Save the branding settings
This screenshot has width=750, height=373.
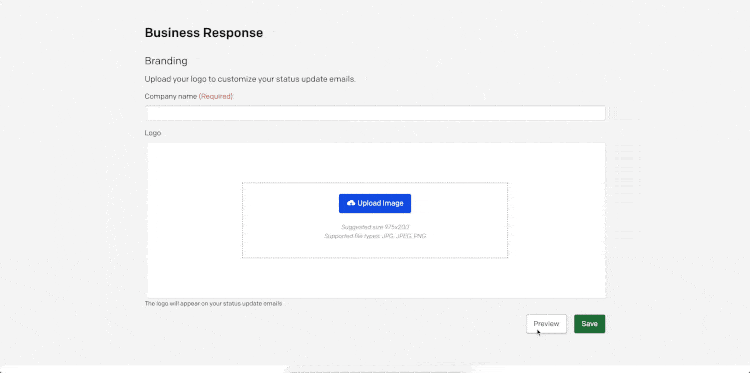coord(589,324)
